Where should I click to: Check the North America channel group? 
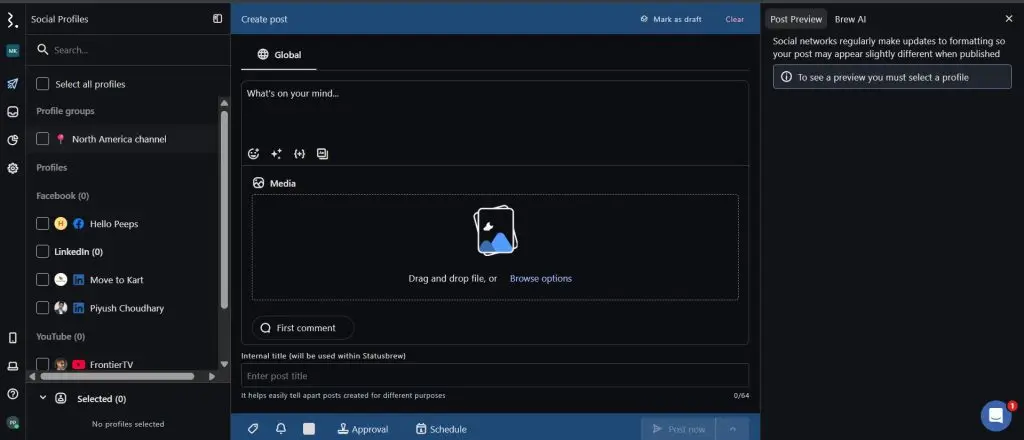pyautogui.click(x=42, y=139)
